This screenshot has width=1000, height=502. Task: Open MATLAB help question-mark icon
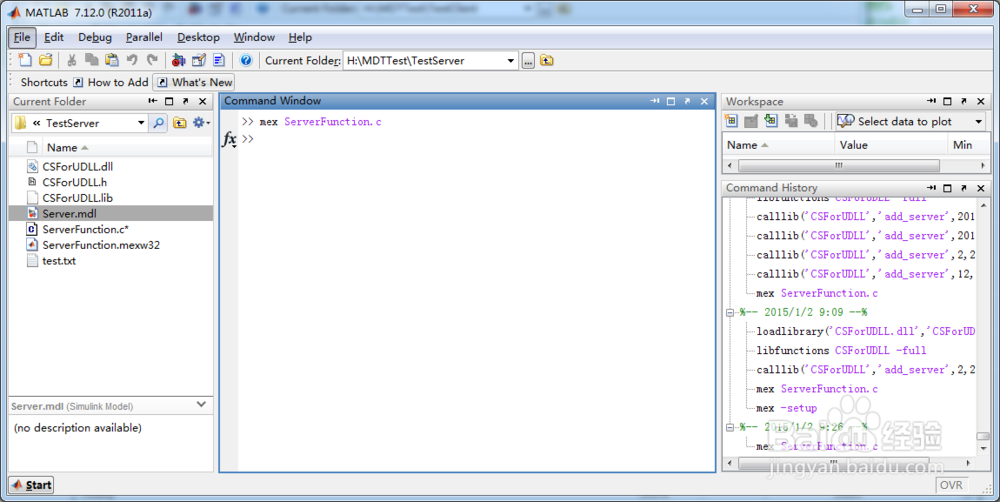(246, 60)
